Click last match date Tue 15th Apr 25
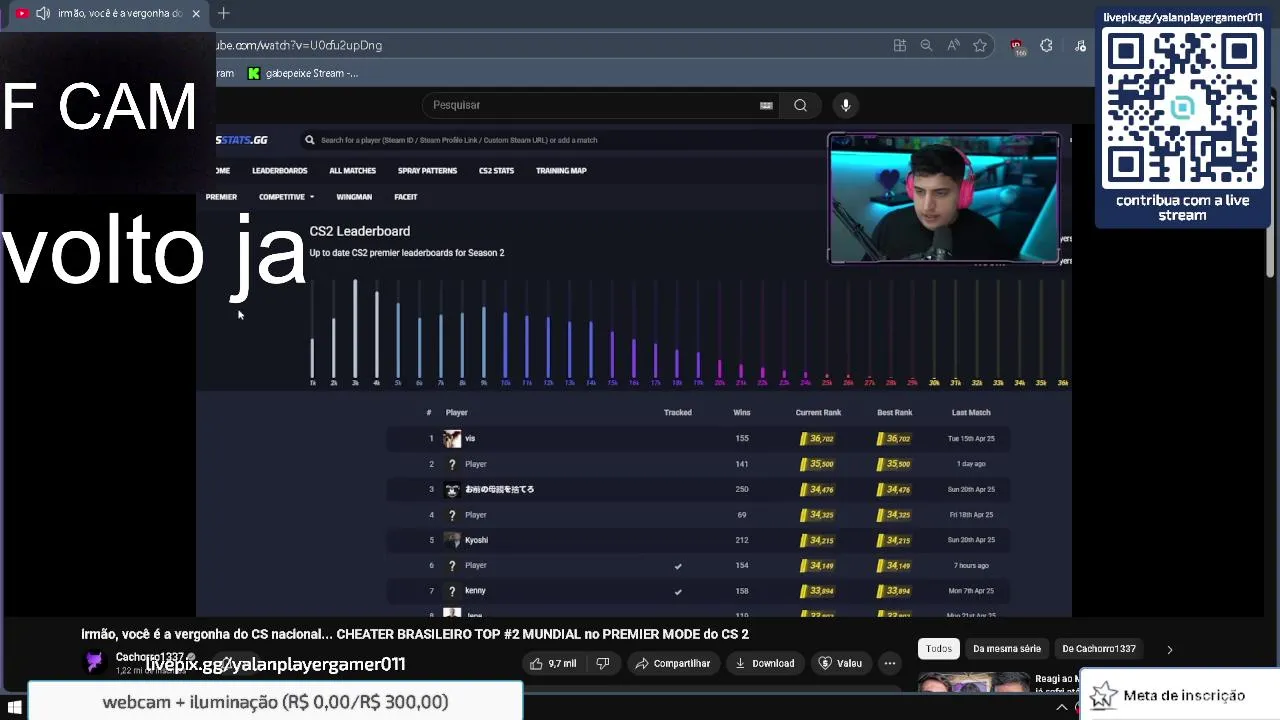Screen dimensions: 1280x720 tap(971, 438)
